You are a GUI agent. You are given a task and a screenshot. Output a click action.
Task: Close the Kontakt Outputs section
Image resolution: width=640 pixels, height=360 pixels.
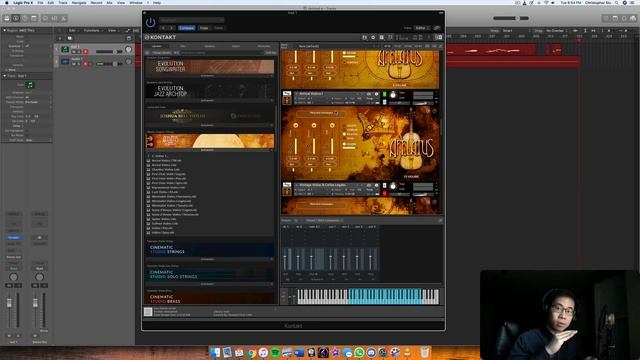(440, 220)
